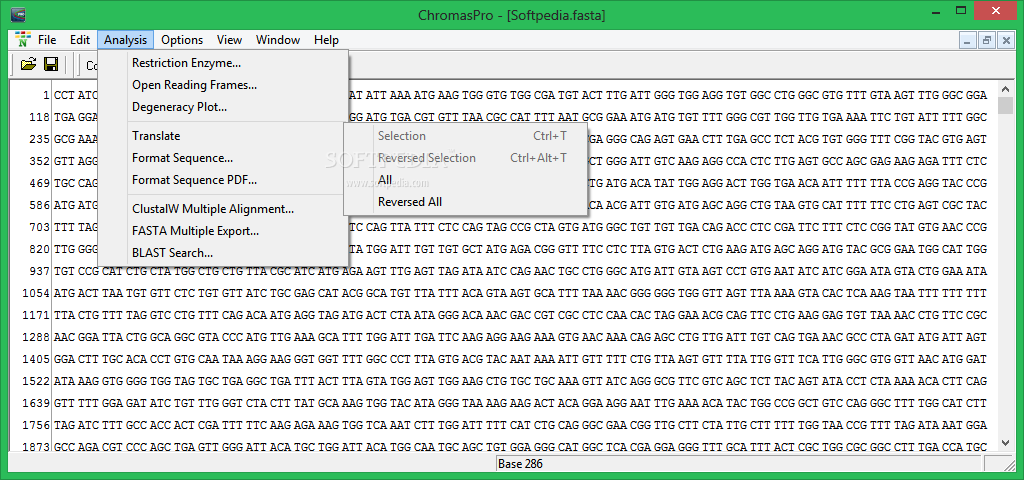This screenshot has height=480, width=1024.
Task: Click line number 235 in sequence
Action: (x=39, y=139)
